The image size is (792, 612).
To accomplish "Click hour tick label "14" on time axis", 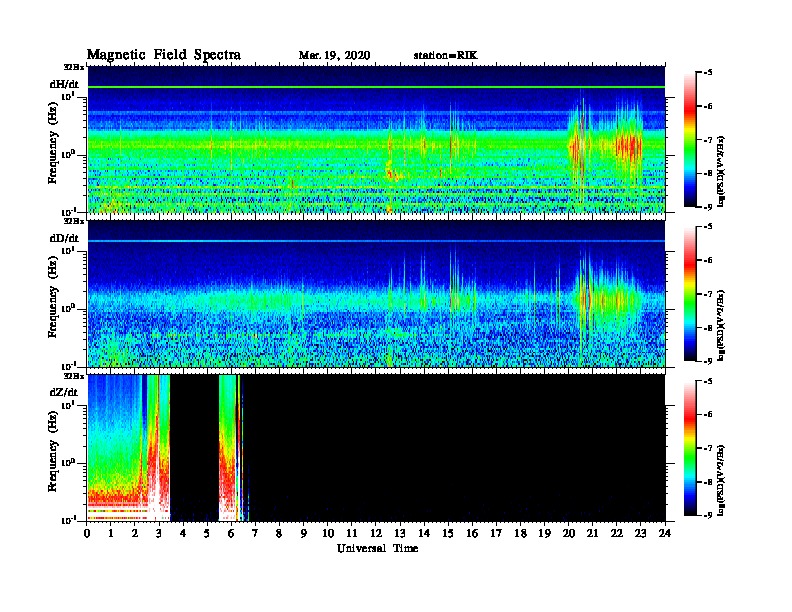I will tap(424, 533).
